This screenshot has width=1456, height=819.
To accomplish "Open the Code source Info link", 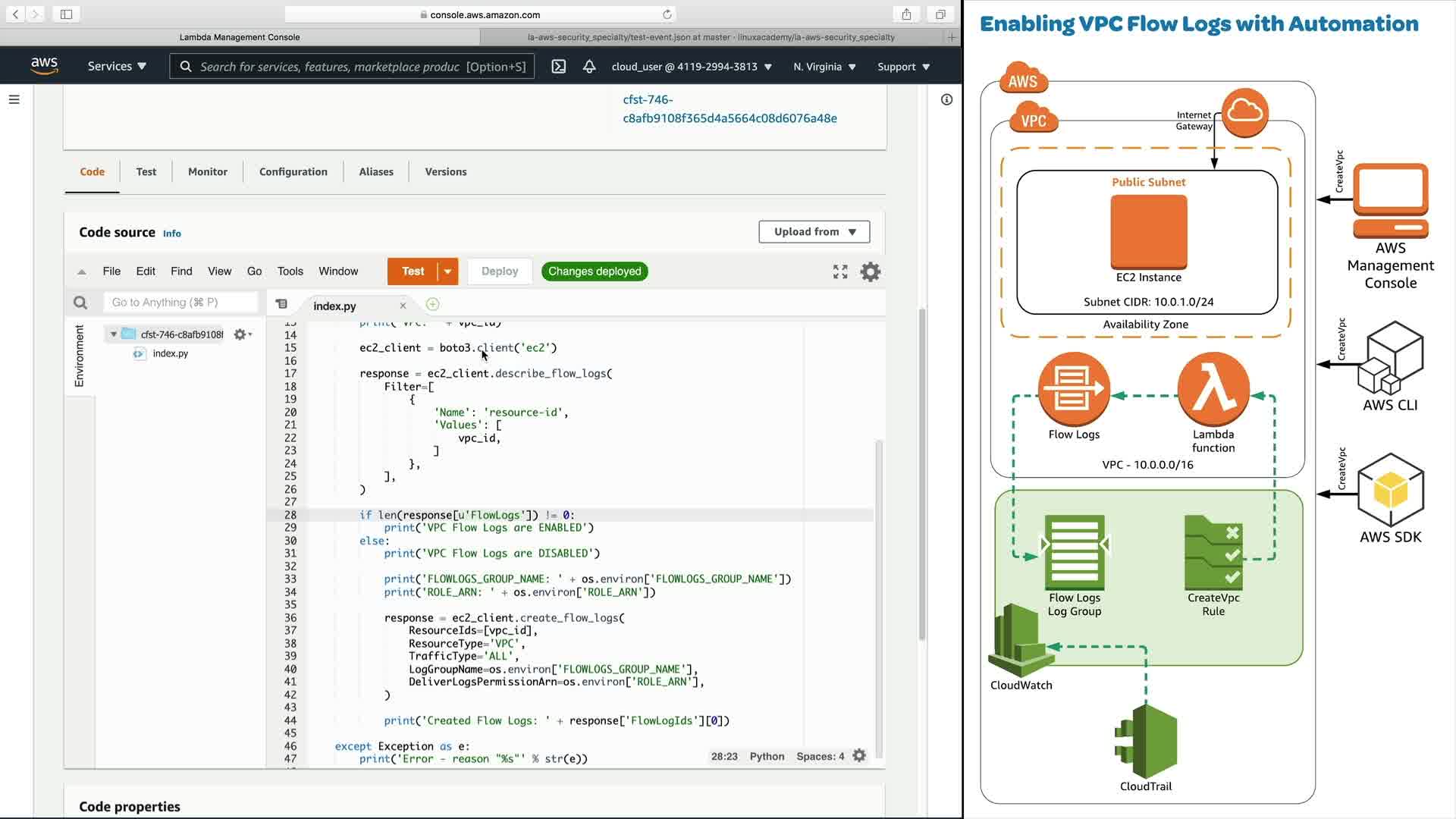I will click(172, 234).
